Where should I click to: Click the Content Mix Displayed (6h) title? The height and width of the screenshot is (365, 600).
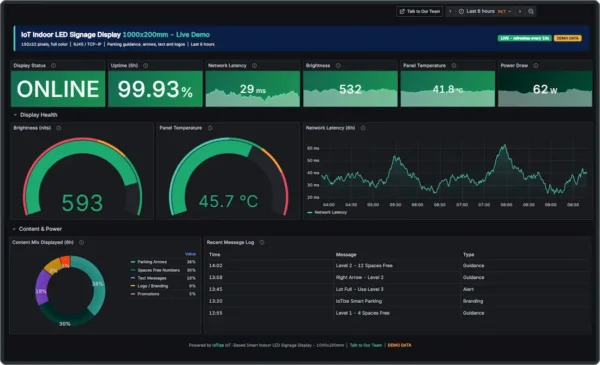click(x=43, y=242)
